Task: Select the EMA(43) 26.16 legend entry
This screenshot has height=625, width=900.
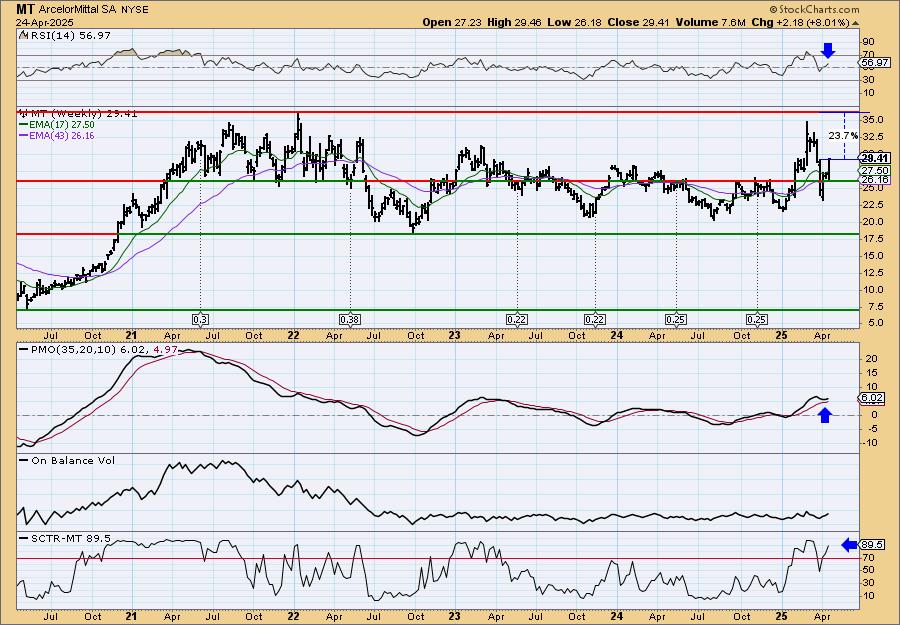Action: click(57, 136)
